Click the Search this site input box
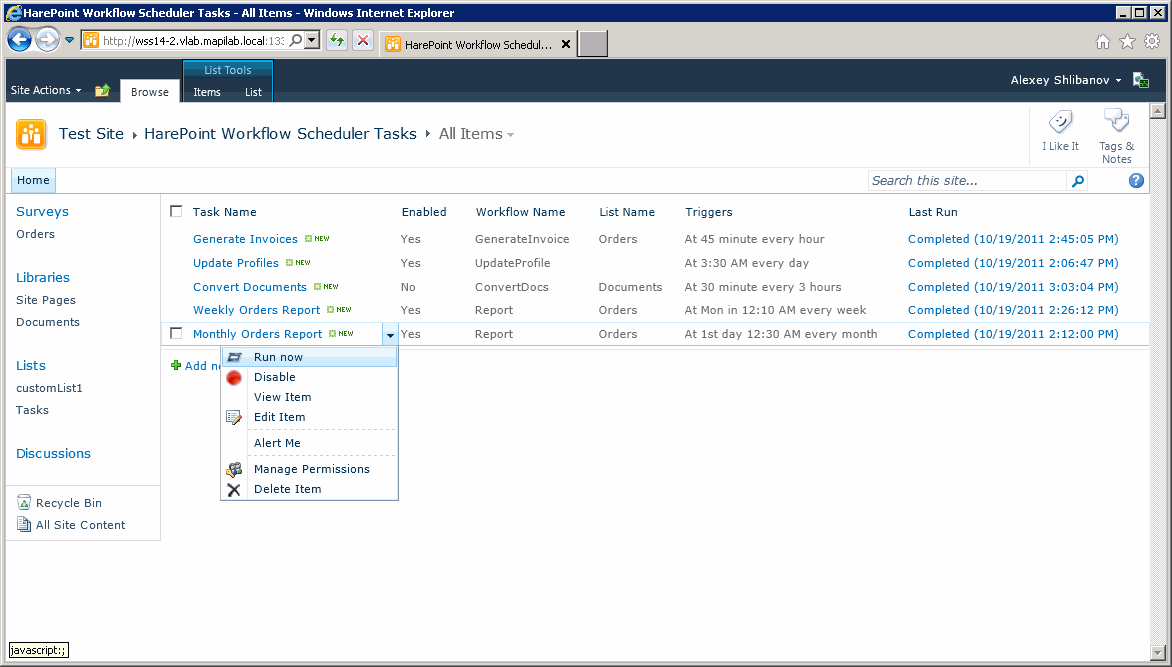 [968, 181]
